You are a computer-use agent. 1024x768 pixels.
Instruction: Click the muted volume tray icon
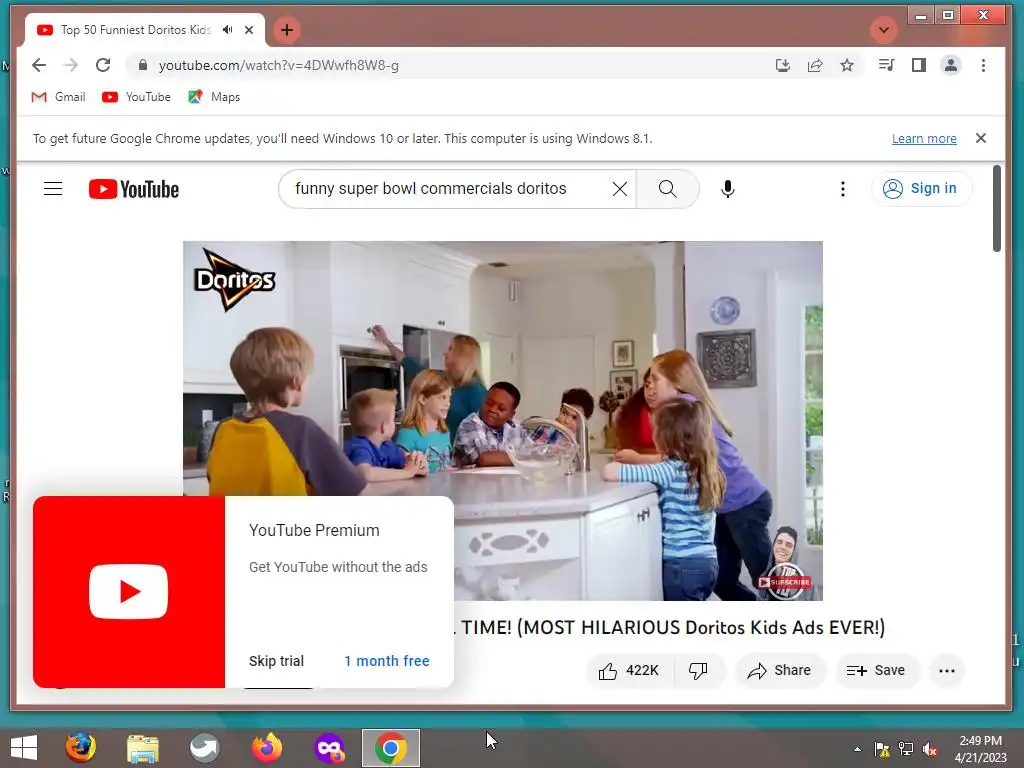(x=930, y=749)
